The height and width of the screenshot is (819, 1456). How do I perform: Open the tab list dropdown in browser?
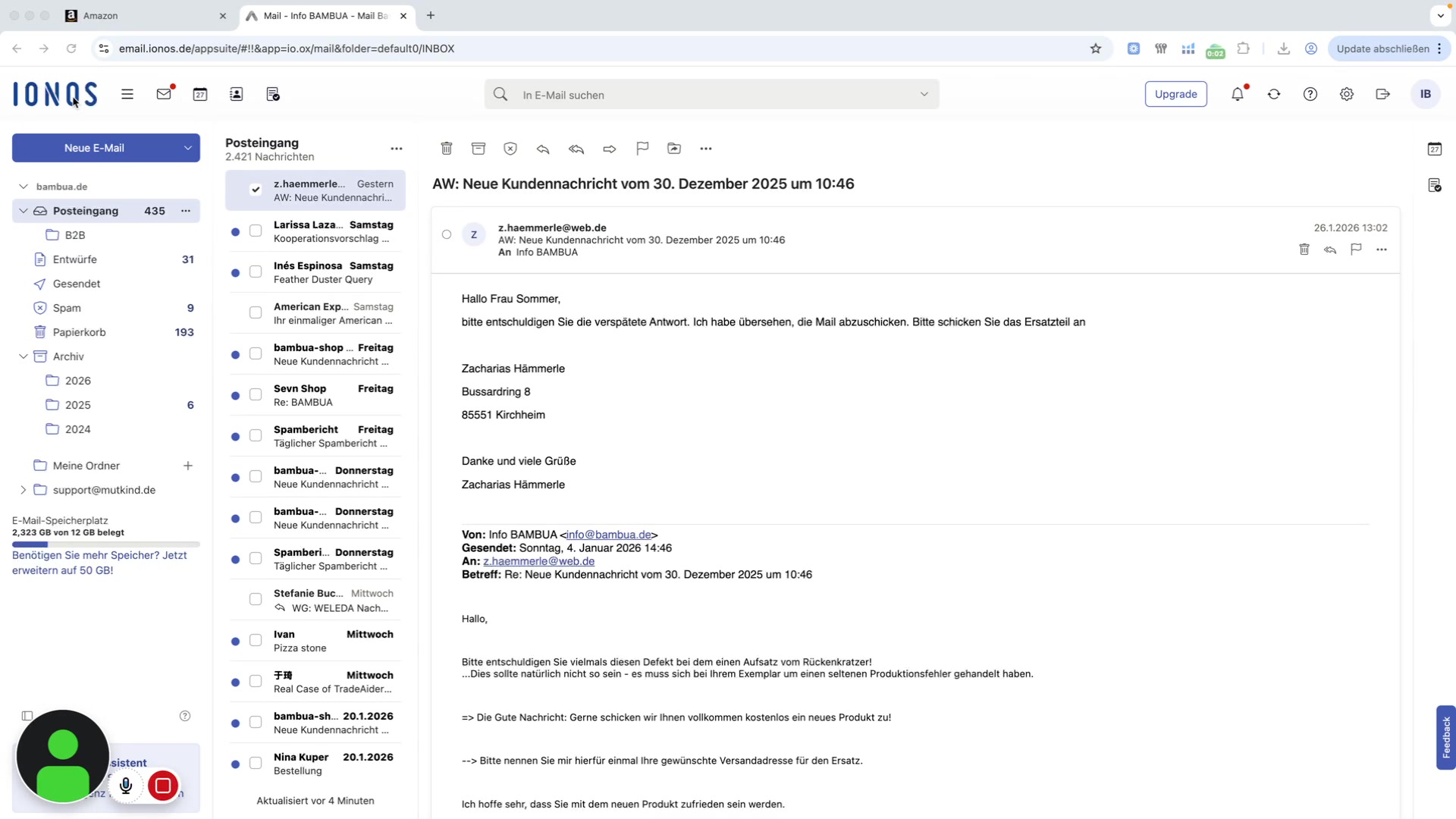[x=1440, y=15]
